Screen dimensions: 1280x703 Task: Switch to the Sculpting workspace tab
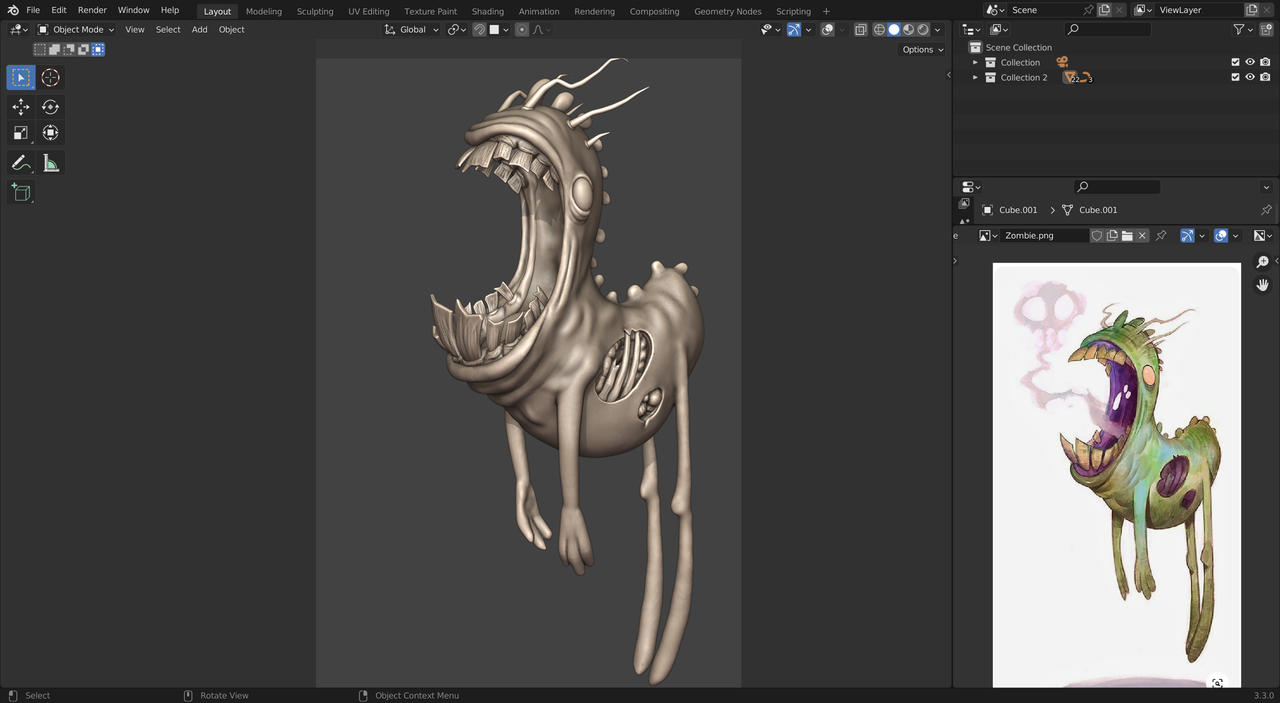[x=314, y=11]
